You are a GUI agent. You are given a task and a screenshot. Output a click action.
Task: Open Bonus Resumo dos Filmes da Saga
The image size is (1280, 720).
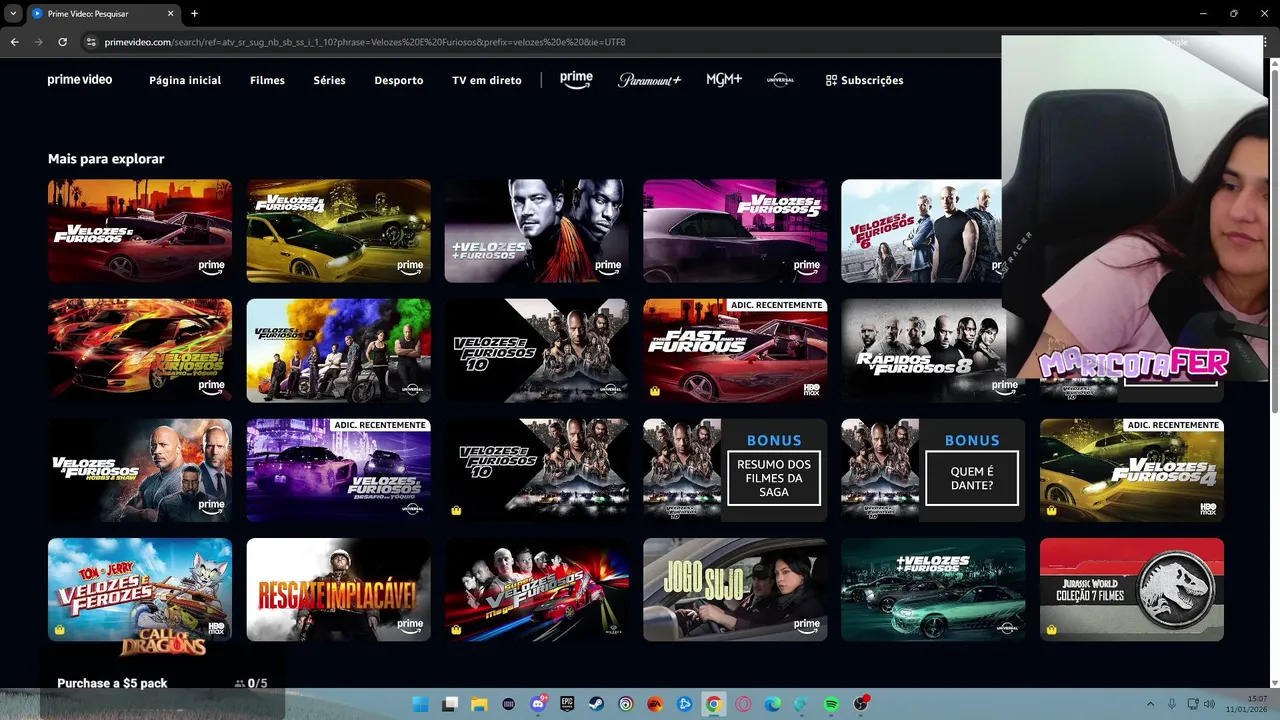pyautogui.click(x=735, y=471)
